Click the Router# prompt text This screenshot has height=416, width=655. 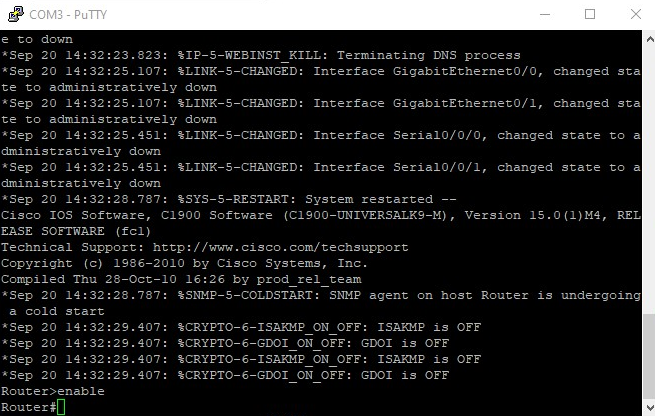pos(28,407)
